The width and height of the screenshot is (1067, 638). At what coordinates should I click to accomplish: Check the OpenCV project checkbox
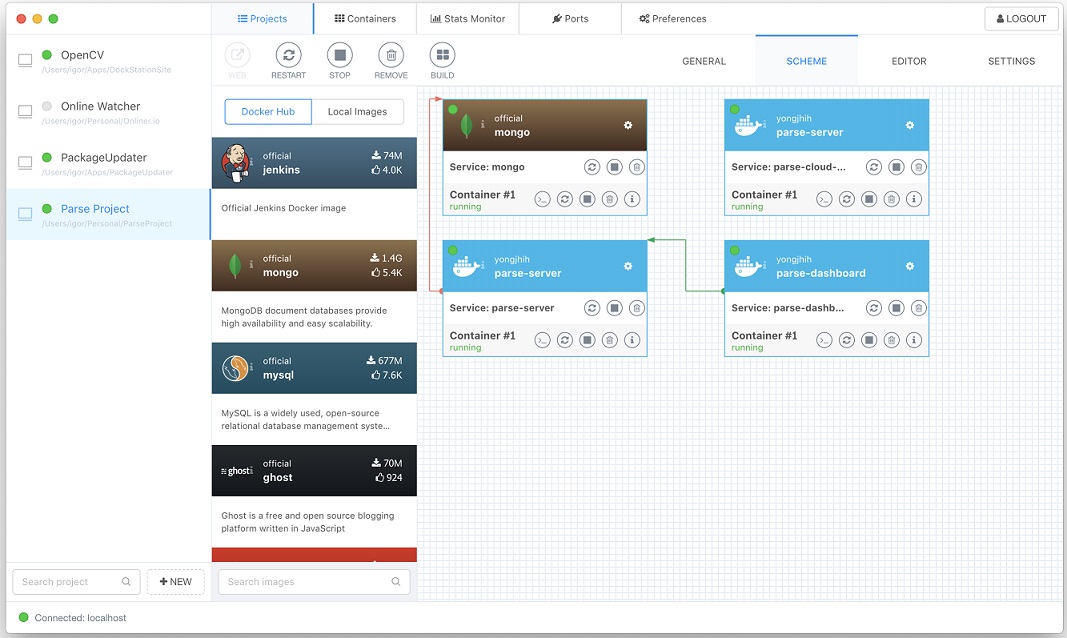point(23,61)
